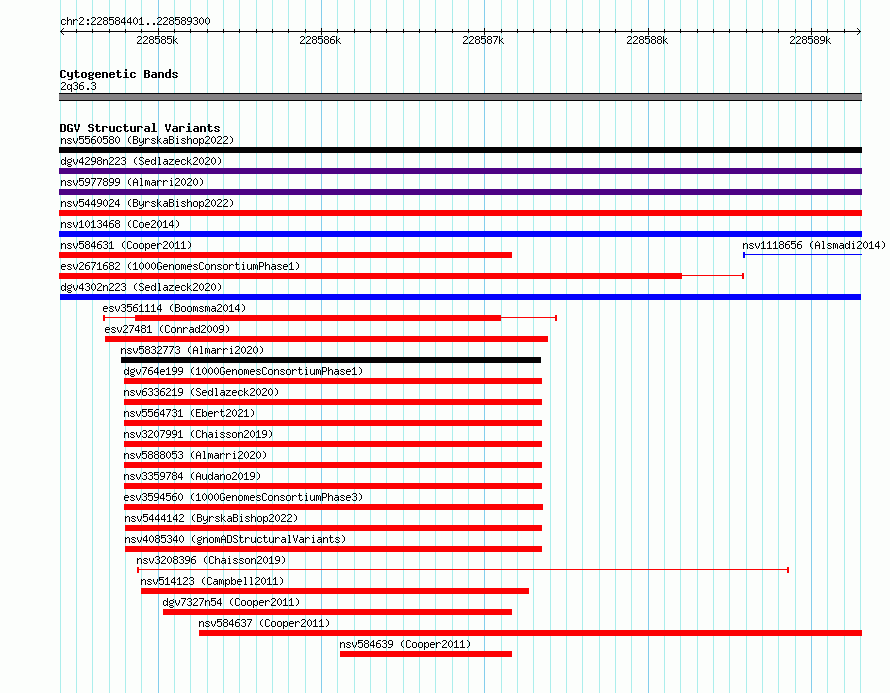Click the red bar under nsv4085340
Viewport: 890px width, 693px height.
tap(334, 549)
